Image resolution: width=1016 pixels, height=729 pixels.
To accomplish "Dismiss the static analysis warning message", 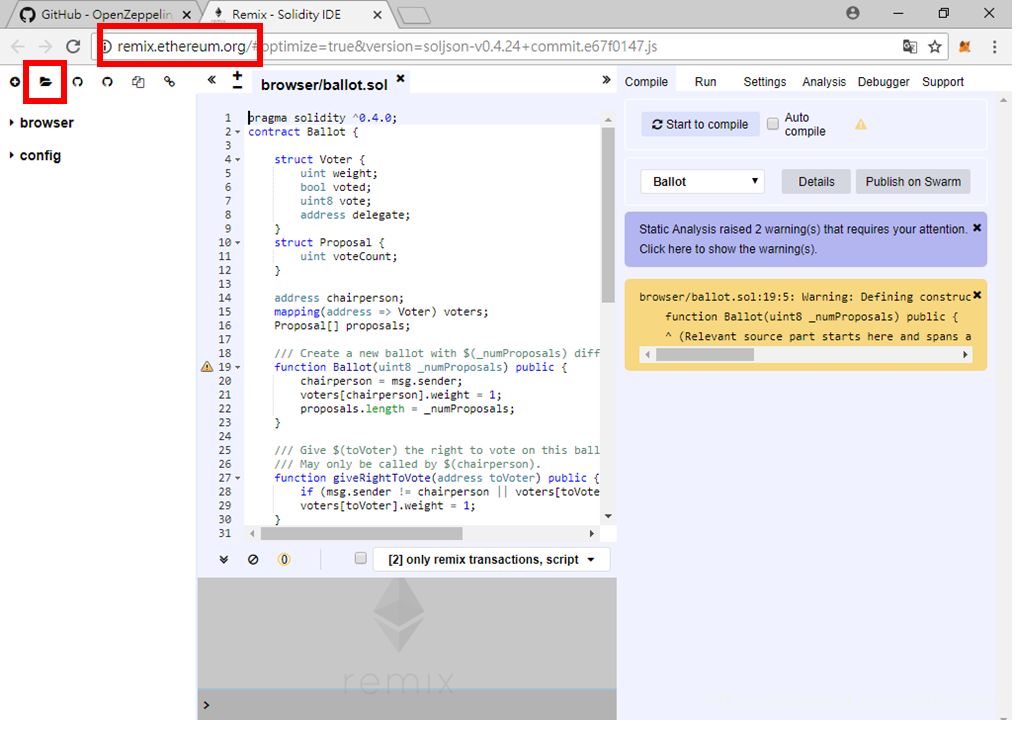I will click(x=977, y=228).
